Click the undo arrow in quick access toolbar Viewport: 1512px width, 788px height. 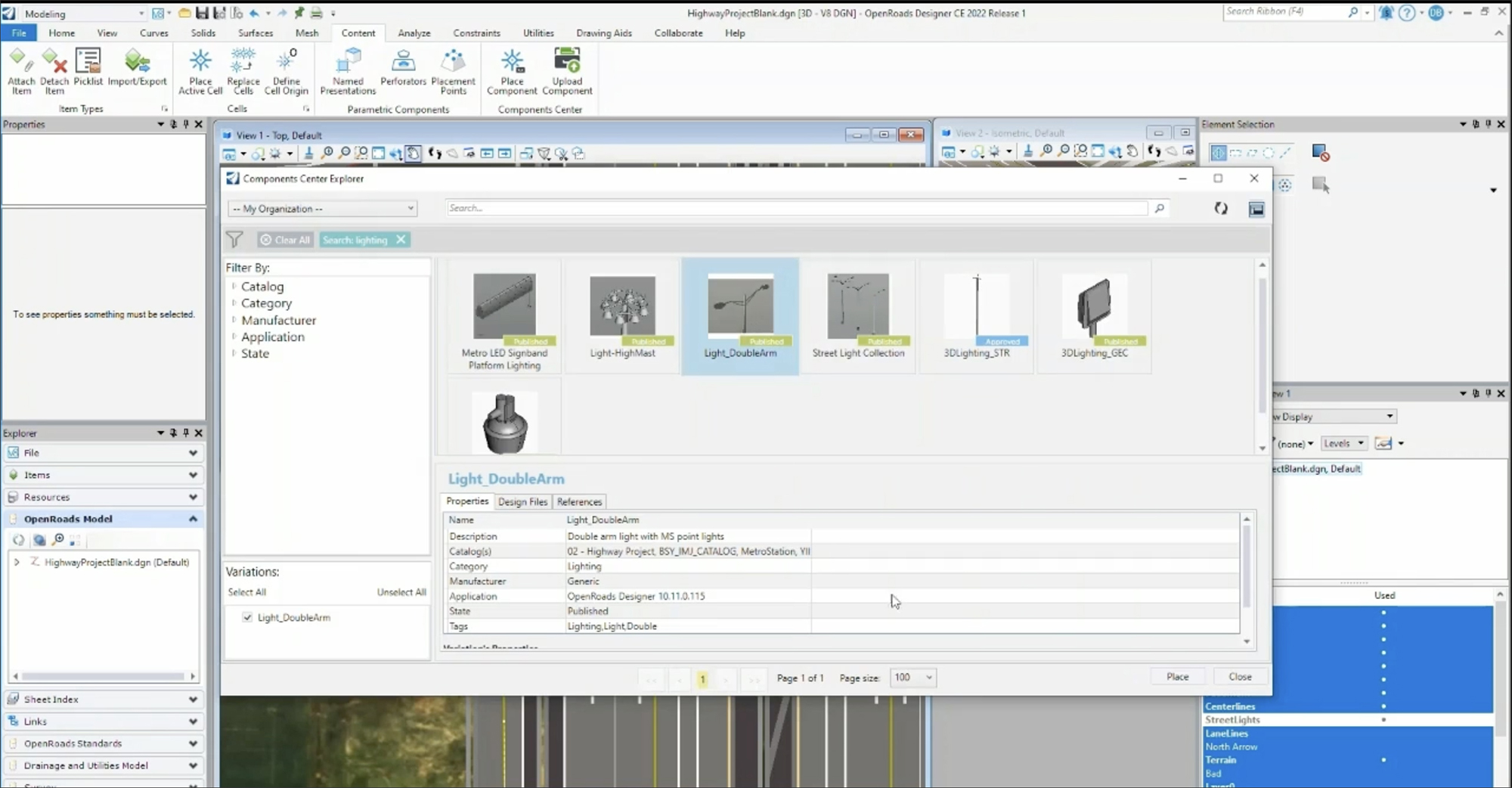[x=255, y=13]
